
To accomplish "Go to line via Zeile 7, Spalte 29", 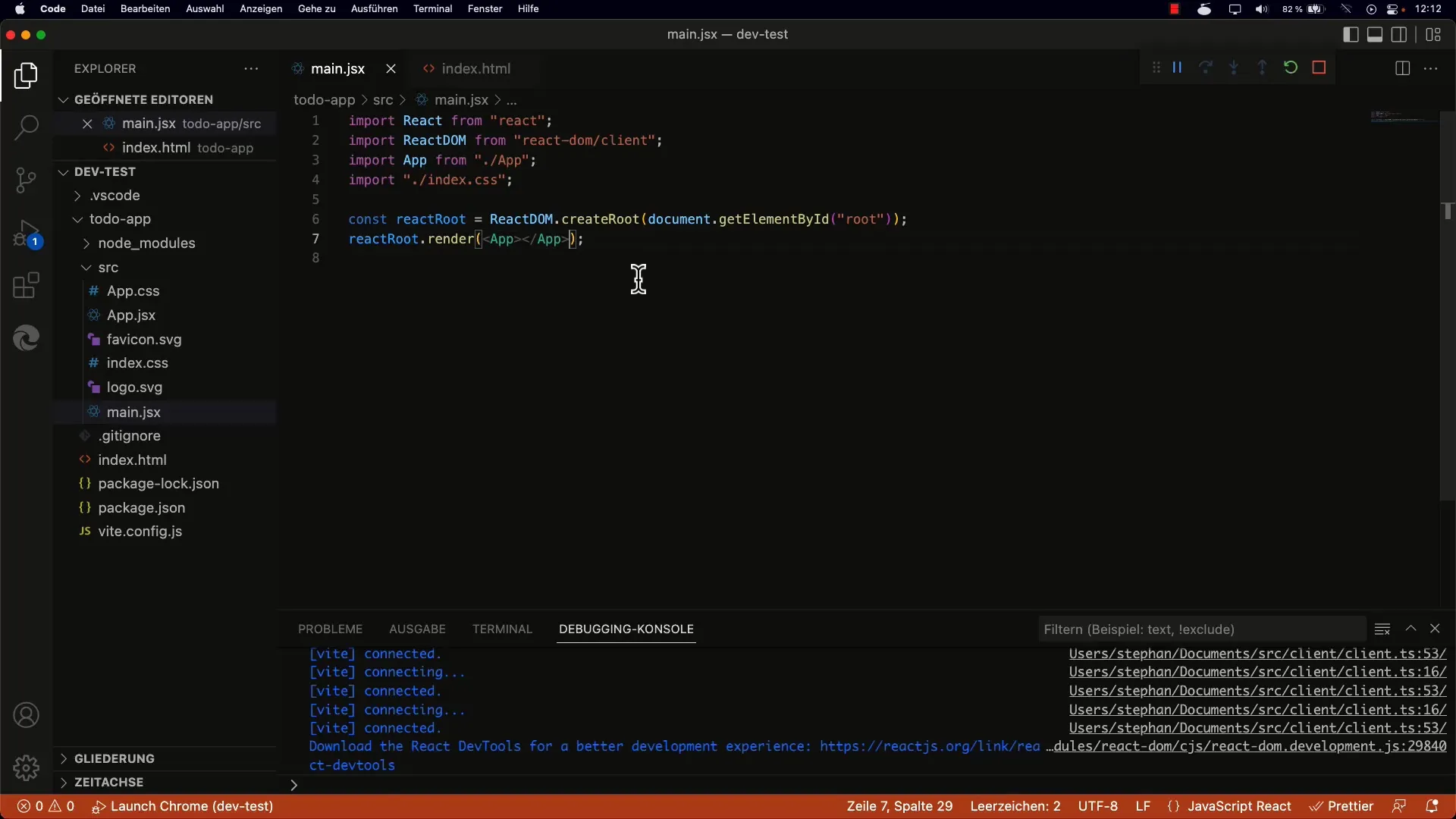I will point(899,806).
